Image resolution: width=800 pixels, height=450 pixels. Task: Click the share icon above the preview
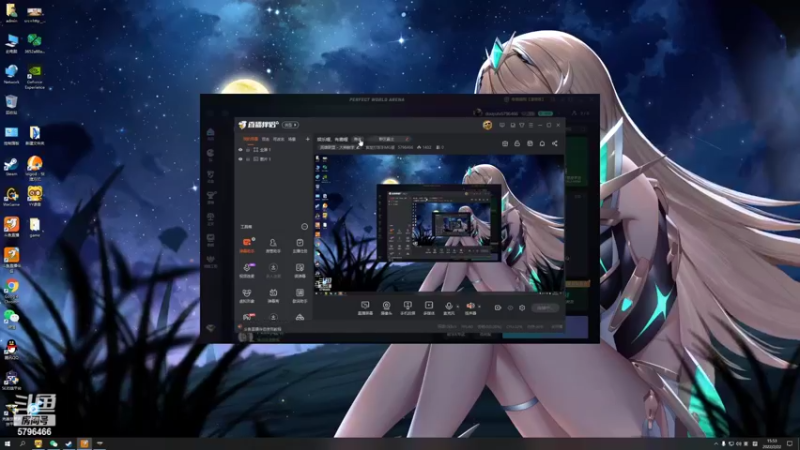point(555,143)
